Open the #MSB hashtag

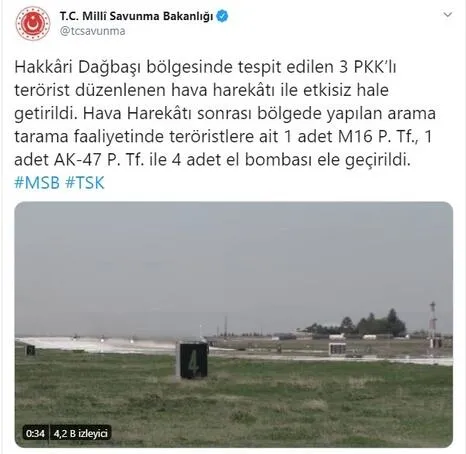click(x=37, y=183)
